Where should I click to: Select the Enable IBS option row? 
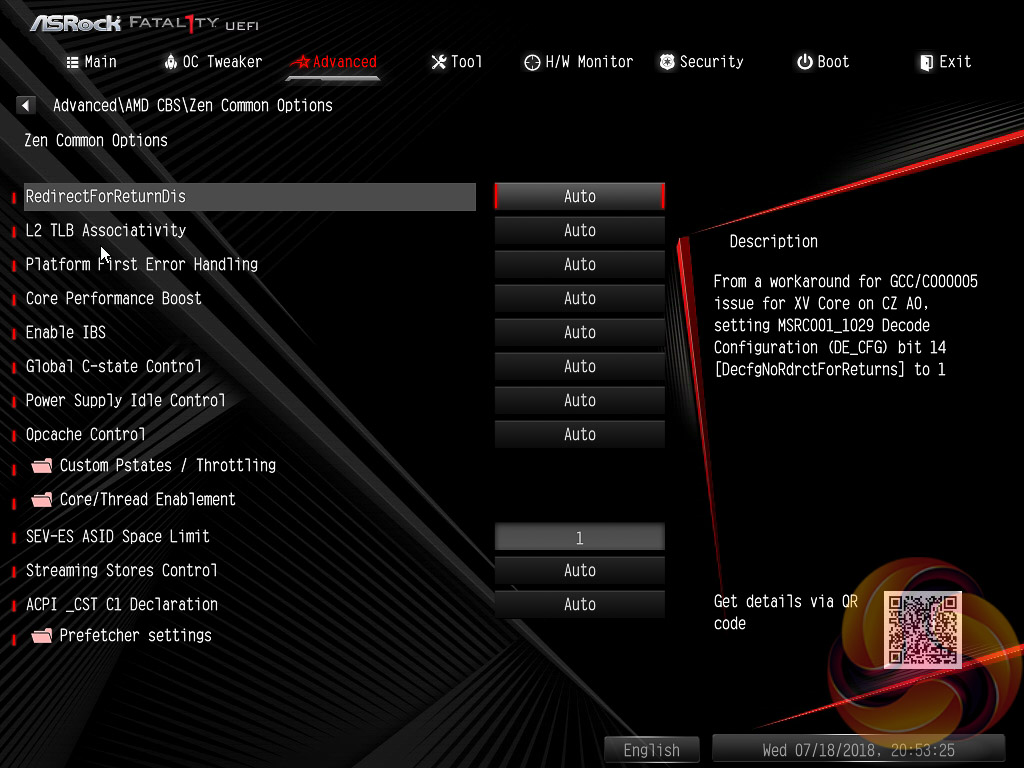coord(249,332)
